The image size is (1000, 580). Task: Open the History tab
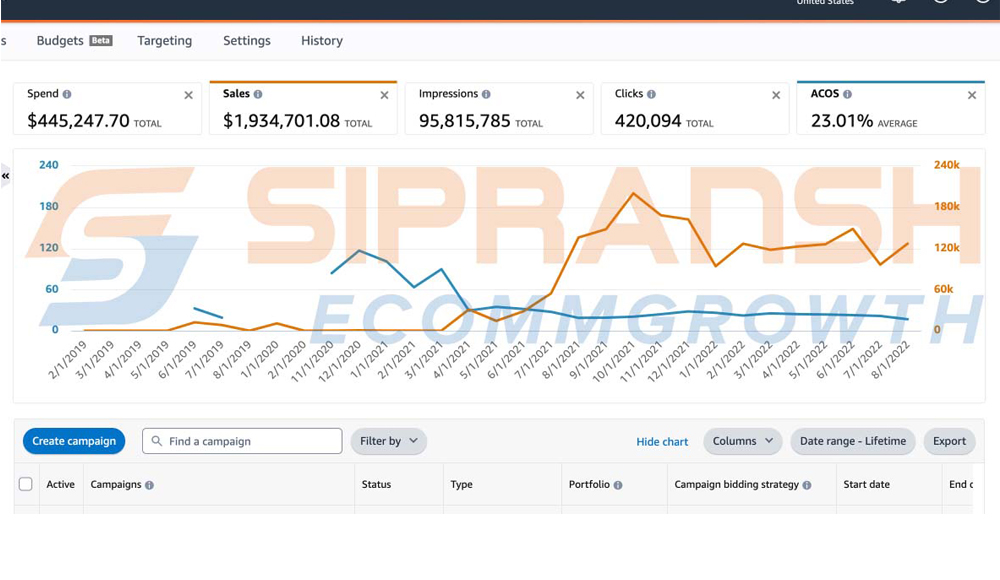click(x=321, y=41)
